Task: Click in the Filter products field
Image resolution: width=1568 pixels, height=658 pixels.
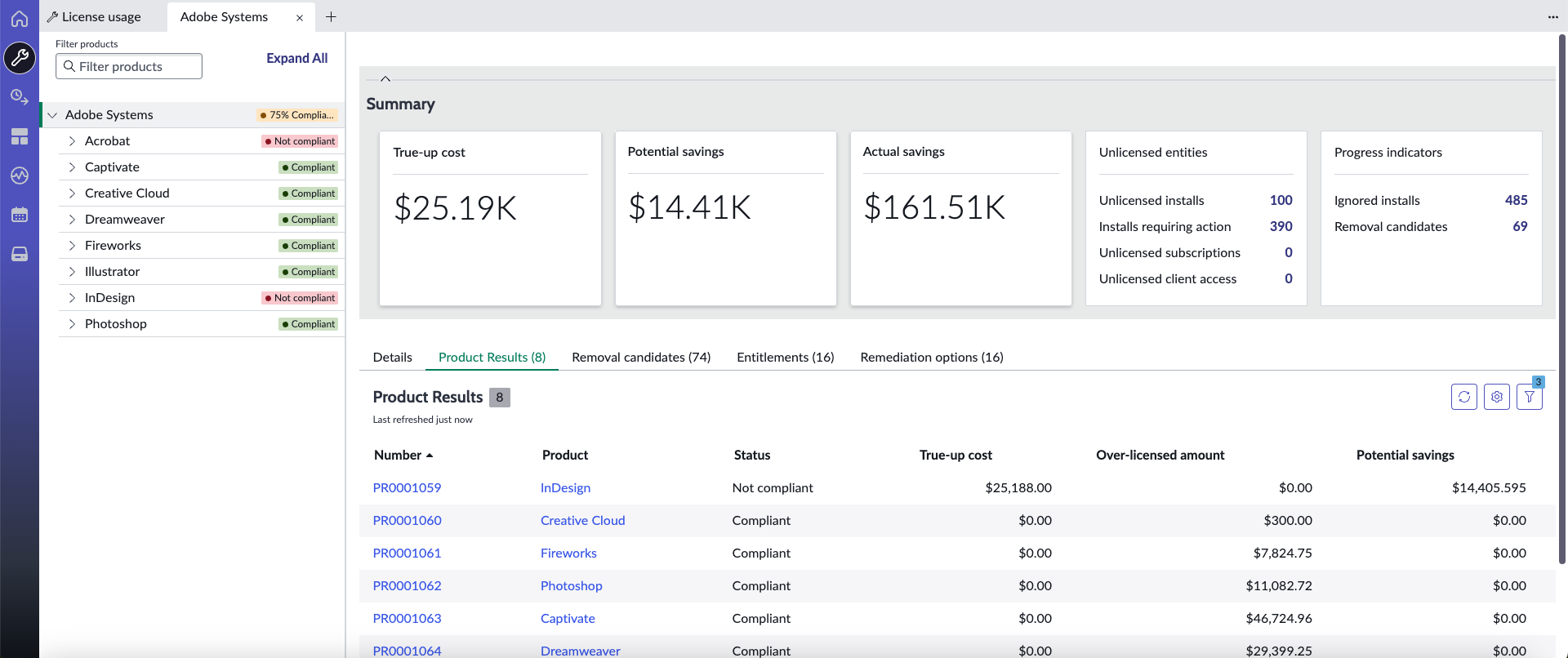Action: click(x=129, y=66)
